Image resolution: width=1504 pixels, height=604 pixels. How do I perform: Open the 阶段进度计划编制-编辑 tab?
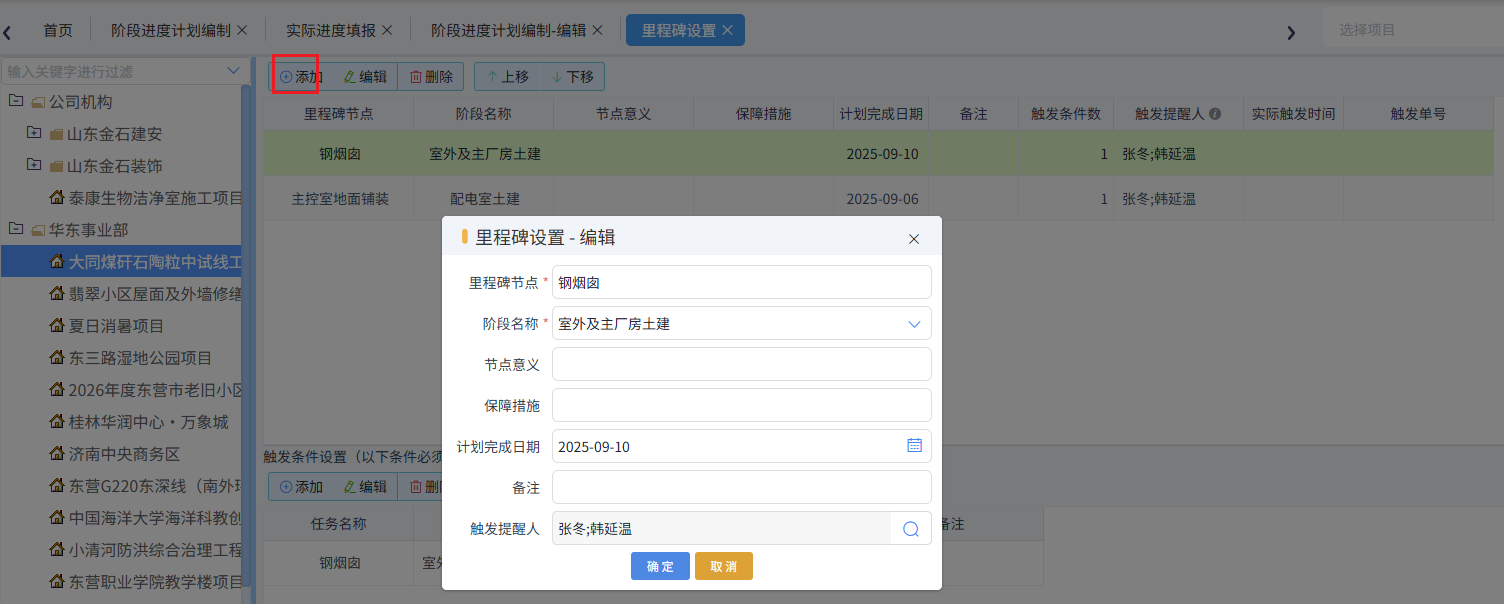[x=508, y=30]
